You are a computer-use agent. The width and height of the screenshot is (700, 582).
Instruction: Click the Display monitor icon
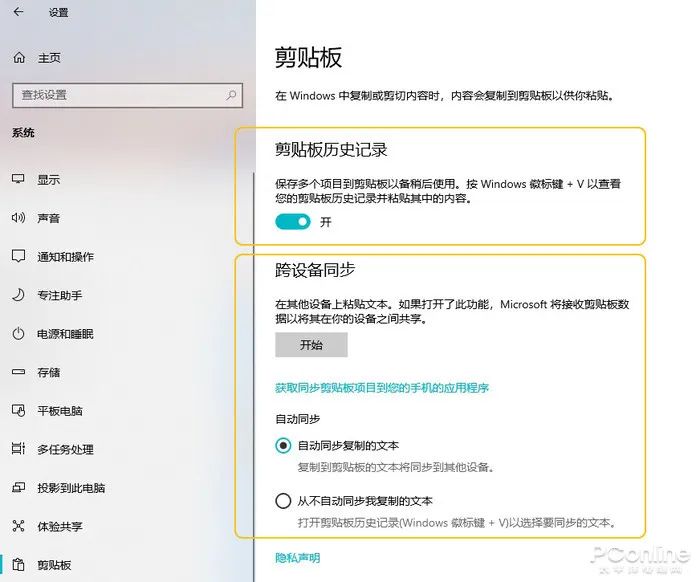18,179
